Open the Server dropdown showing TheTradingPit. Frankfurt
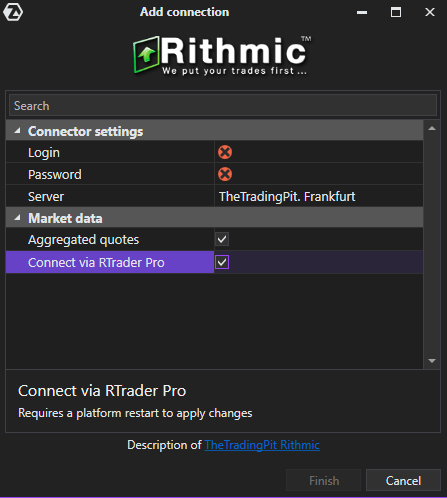 click(319, 196)
